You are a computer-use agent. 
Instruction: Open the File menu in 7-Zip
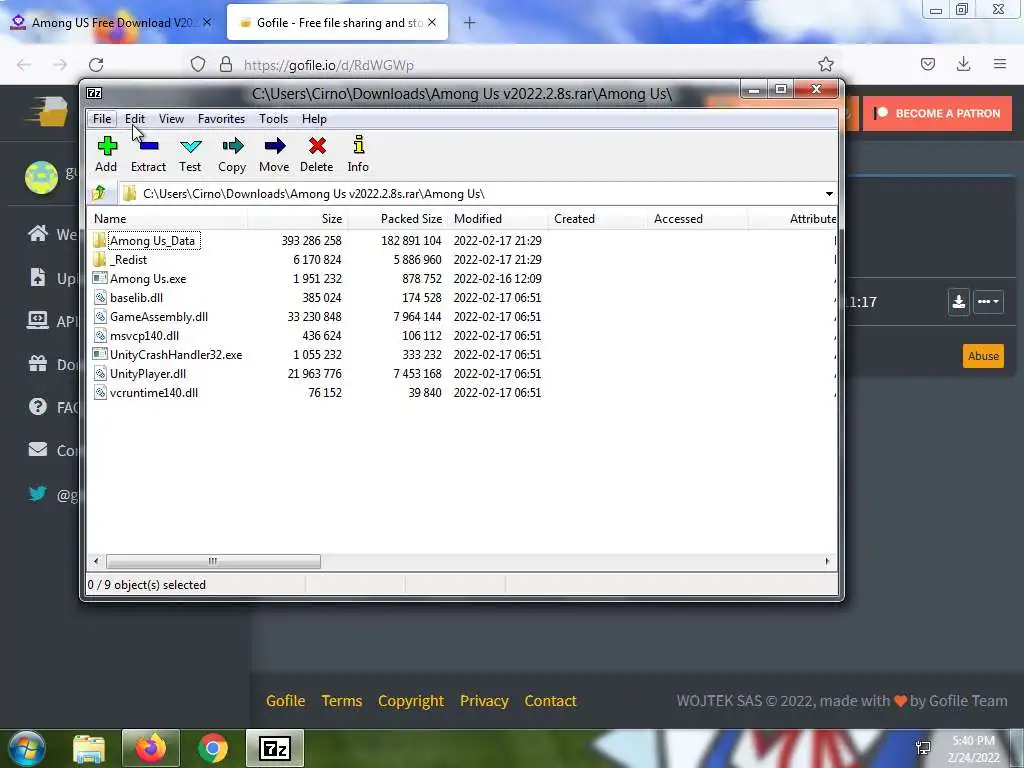coord(102,119)
